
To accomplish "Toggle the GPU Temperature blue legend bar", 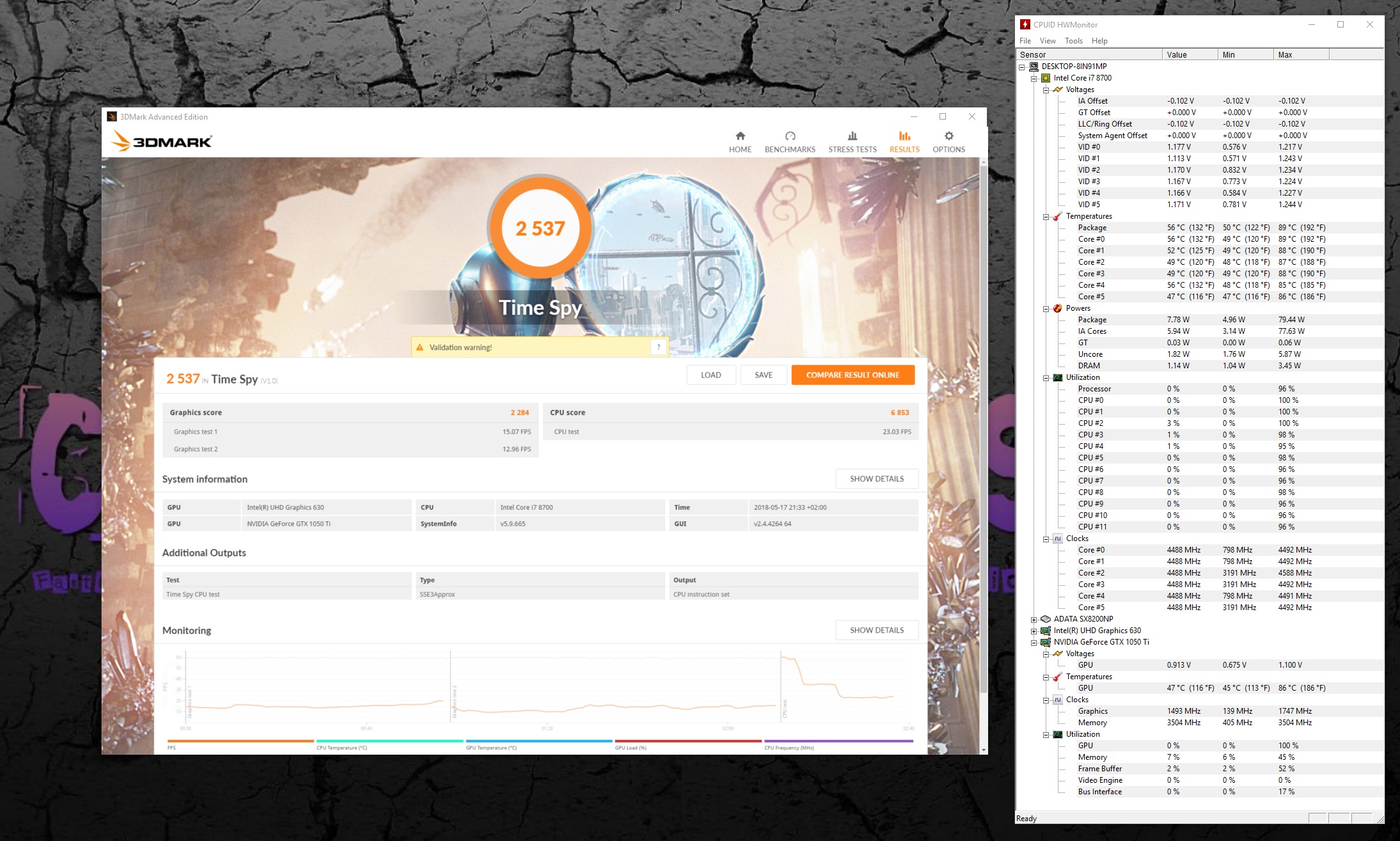I will point(539,741).
